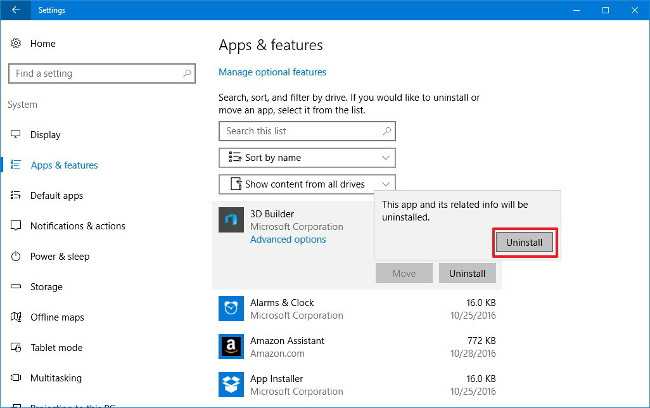The image size is (650, 408).
Task: Click the Storage drive icon
Action: pyautogui.click(x=16, y=287)
